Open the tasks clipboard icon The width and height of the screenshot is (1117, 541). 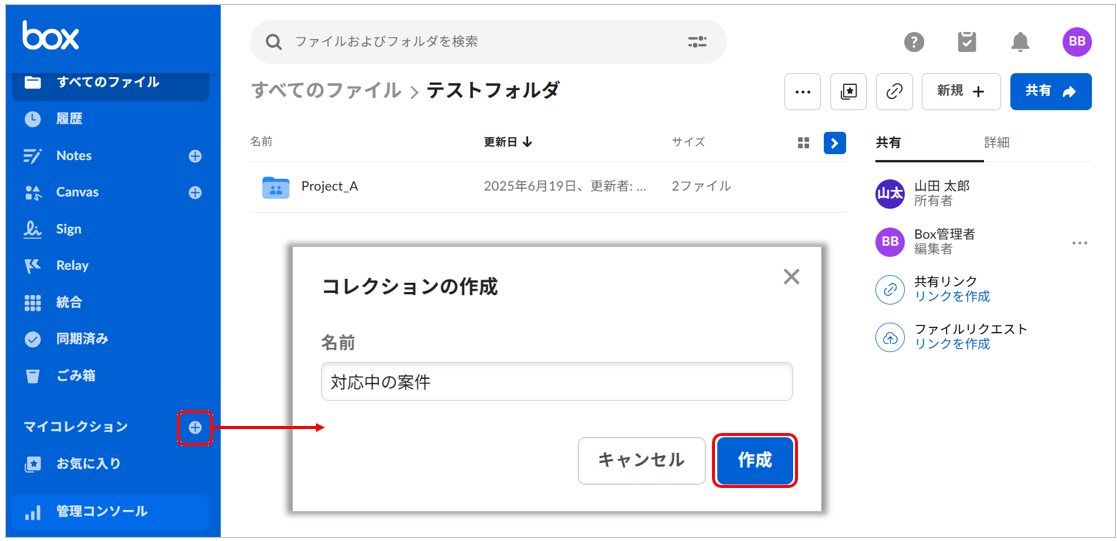(x=966, y=42)
